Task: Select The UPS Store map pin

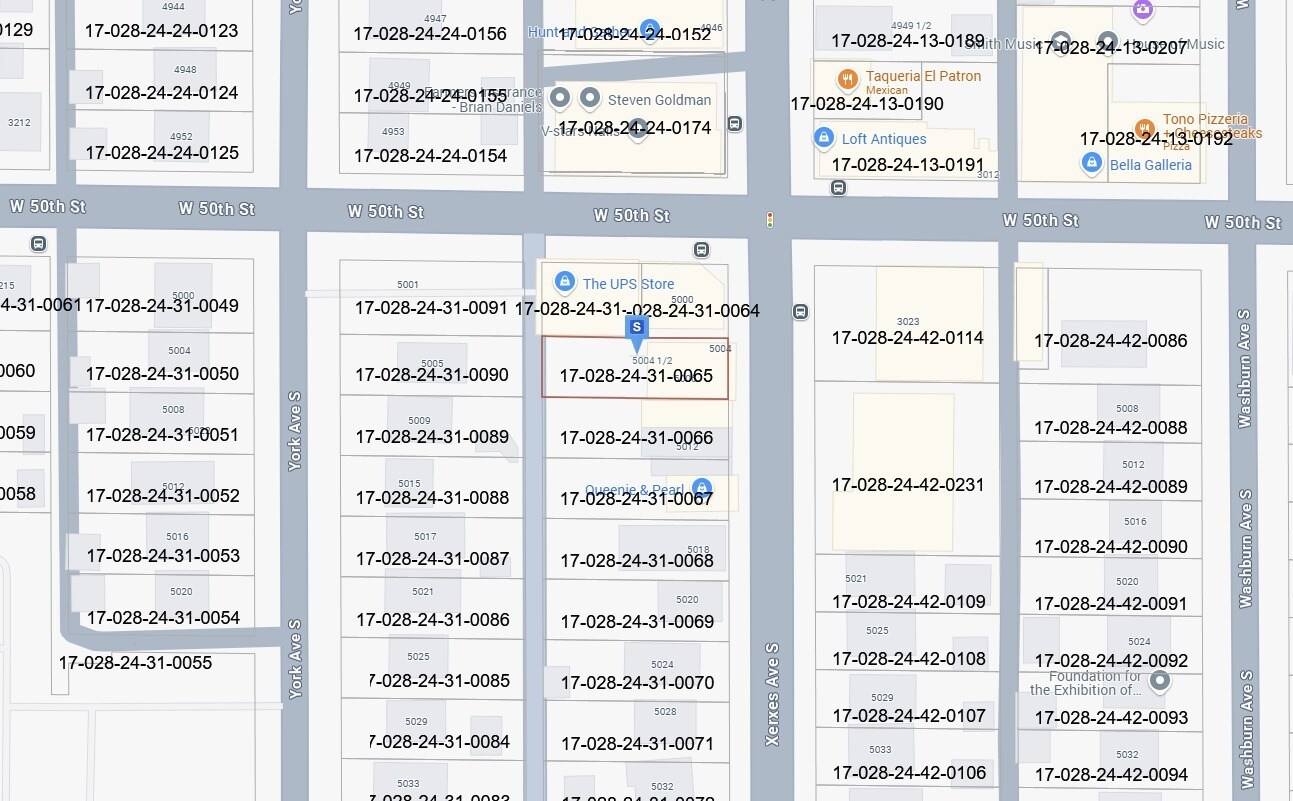Action: pos(565,282)
